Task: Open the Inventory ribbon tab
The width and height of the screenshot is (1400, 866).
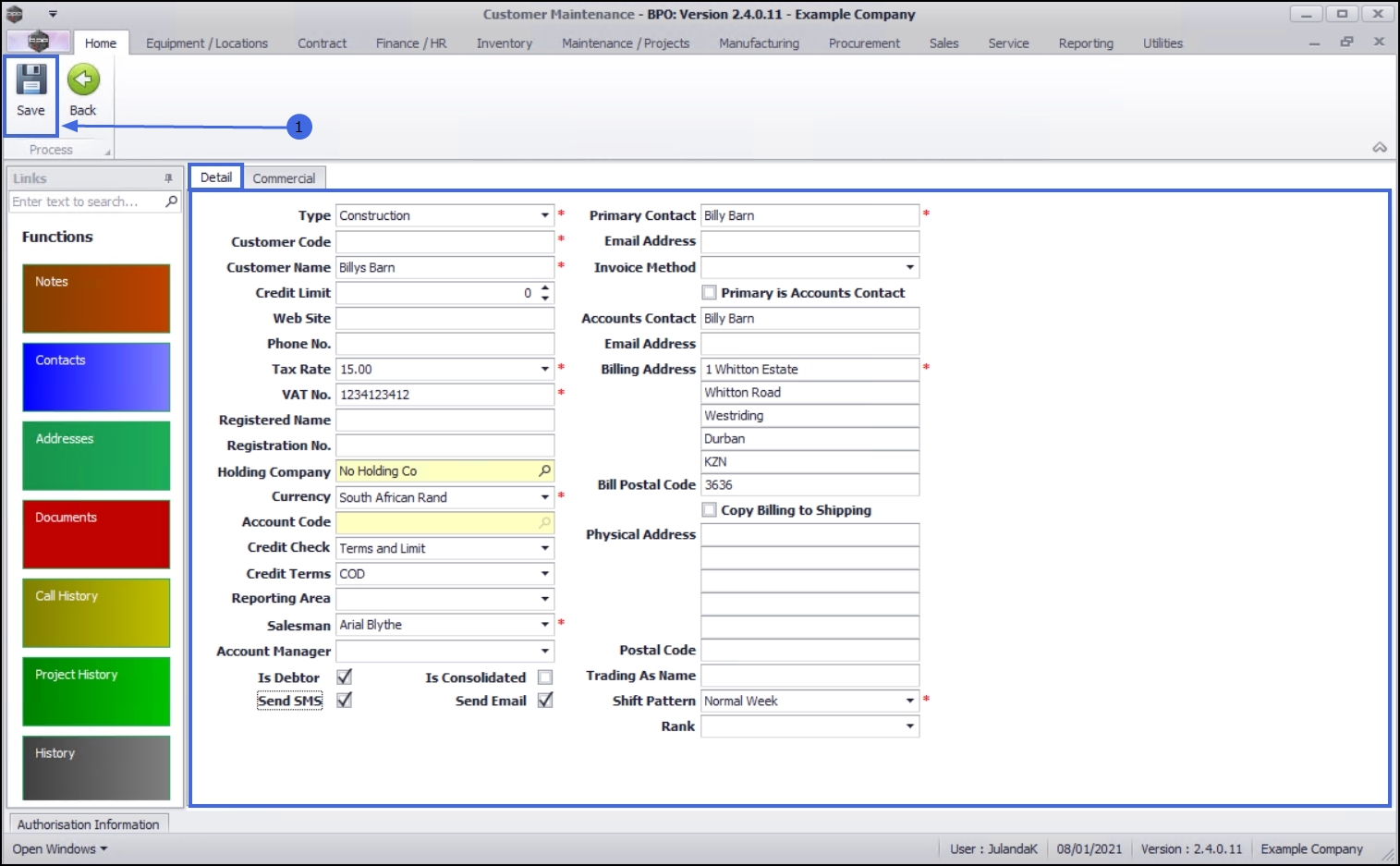Action: pyautogui.click(x=505, y=43)
